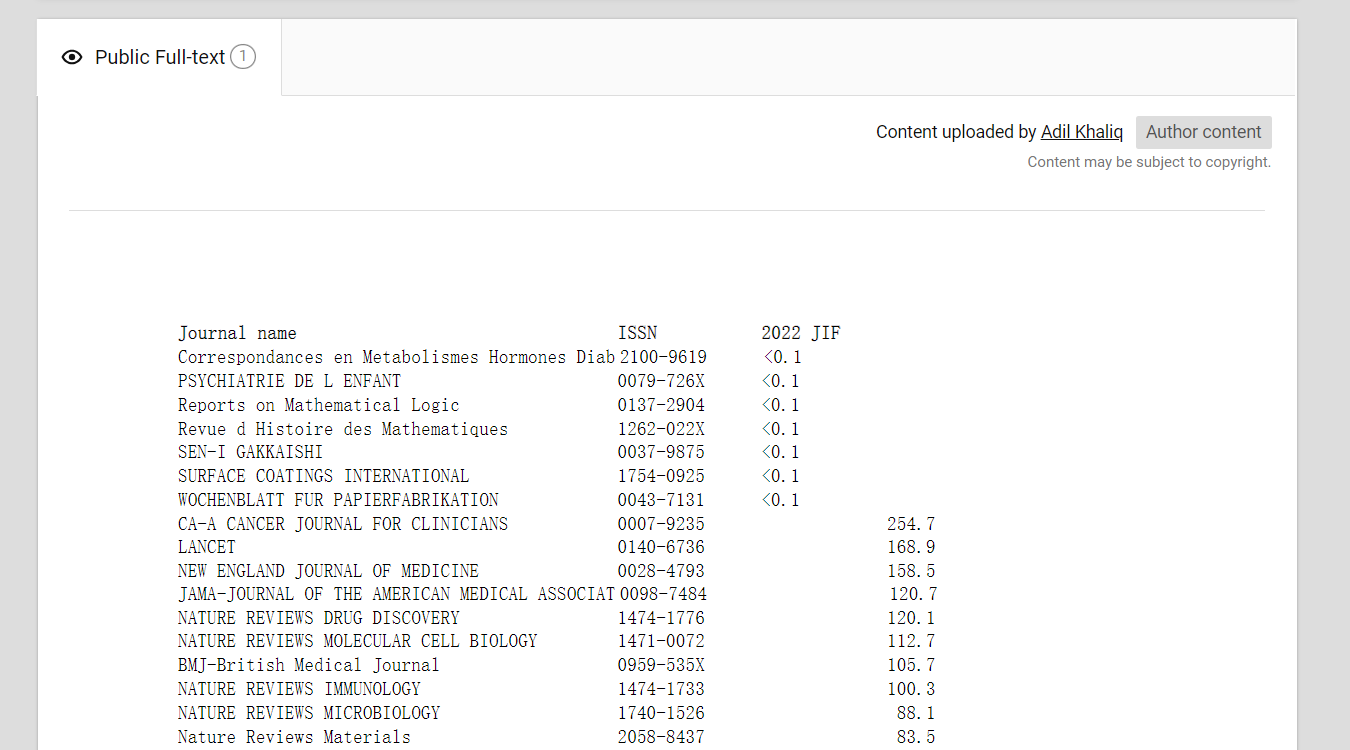
Task: Select 'NATURE REVIEWS MOLECULAR CELL BIOLOGY' entry
Action: coord(357,641)
